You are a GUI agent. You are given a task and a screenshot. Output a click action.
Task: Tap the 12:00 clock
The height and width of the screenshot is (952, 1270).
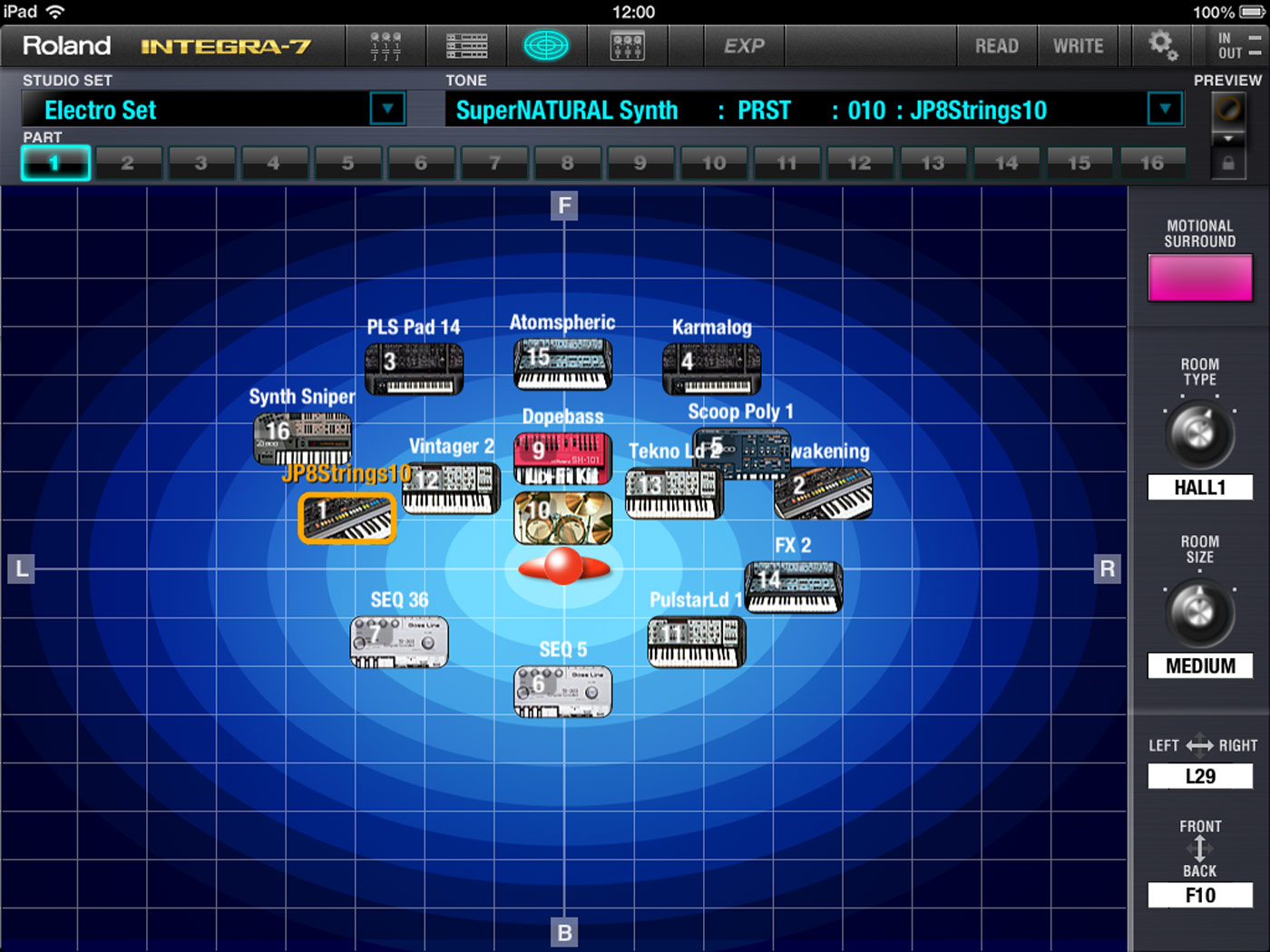pyautogui.click(x=633, y=12)
